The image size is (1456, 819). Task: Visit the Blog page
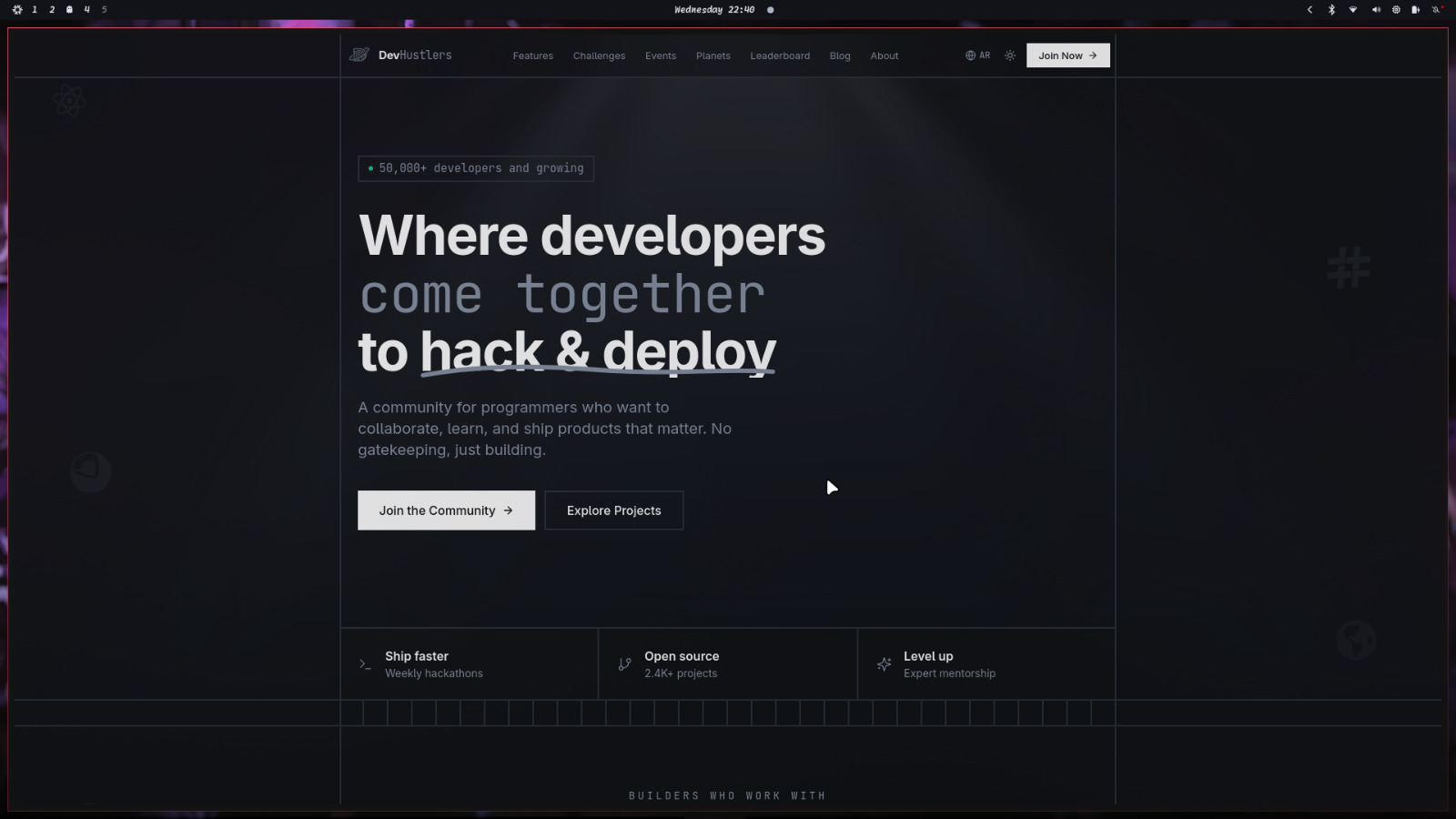click(x=840, y=56)
